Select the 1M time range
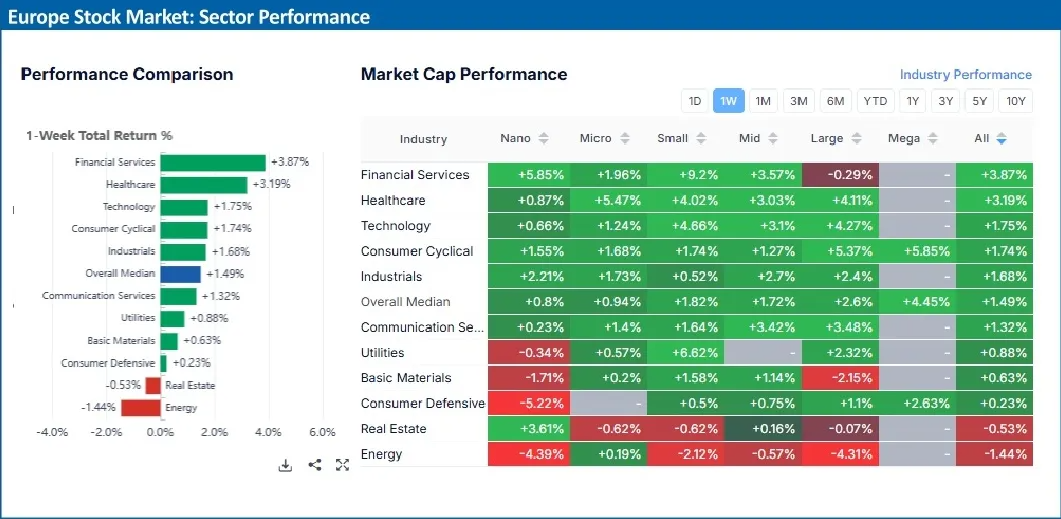 (x=763, y=101)
